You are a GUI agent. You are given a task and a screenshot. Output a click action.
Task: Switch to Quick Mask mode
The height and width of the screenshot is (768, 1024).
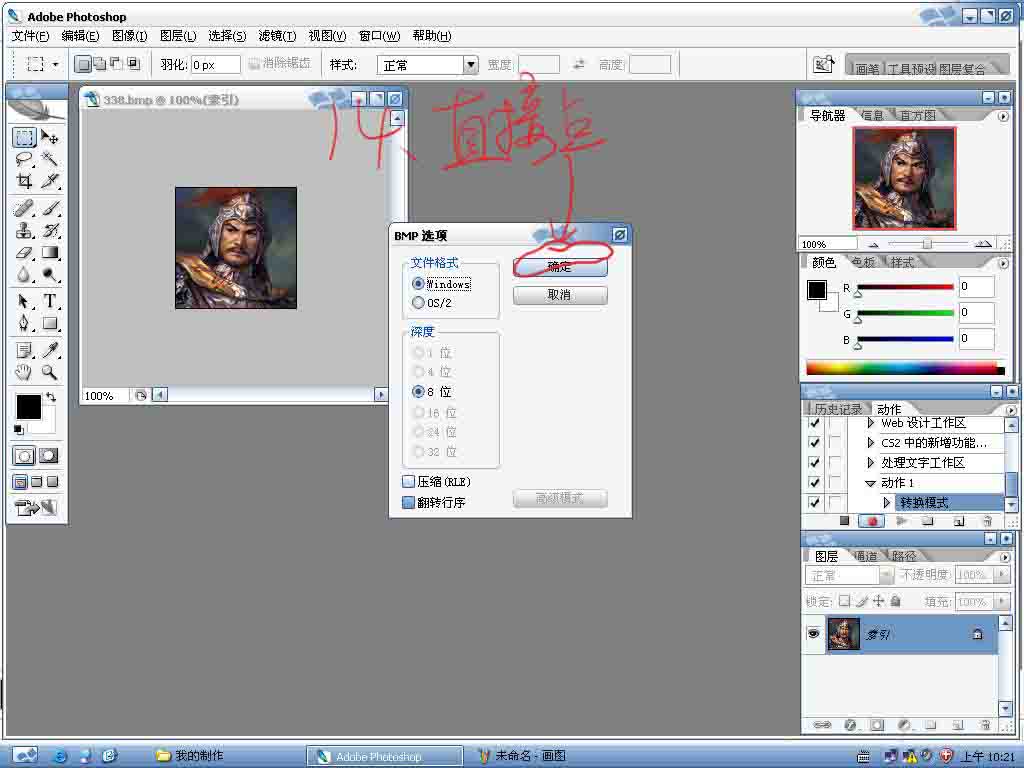[49, 456]
